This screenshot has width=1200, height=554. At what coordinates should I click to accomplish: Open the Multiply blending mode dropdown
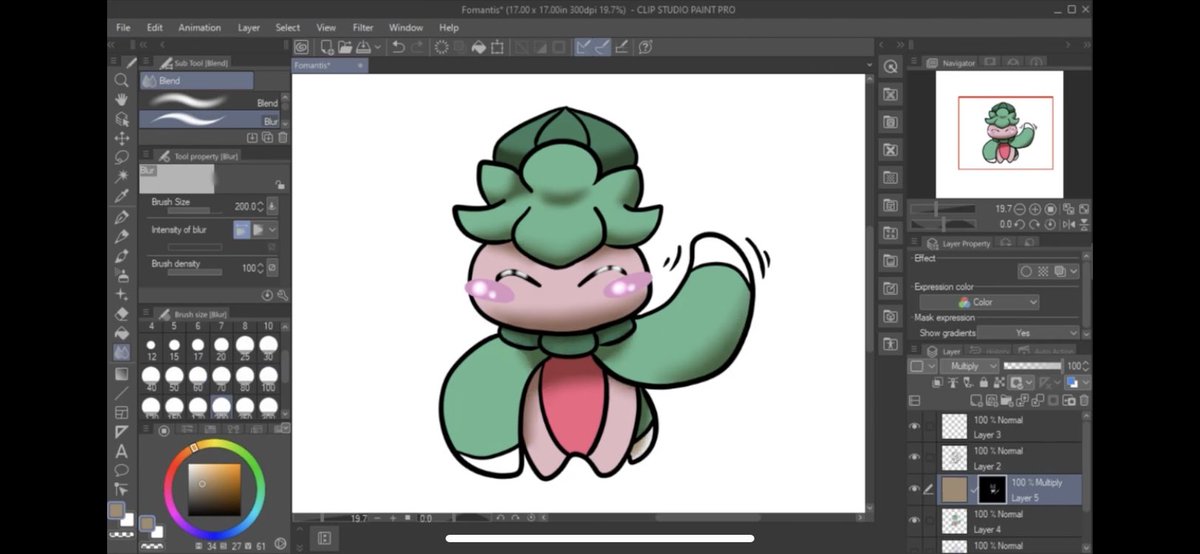tap(970, 366)
